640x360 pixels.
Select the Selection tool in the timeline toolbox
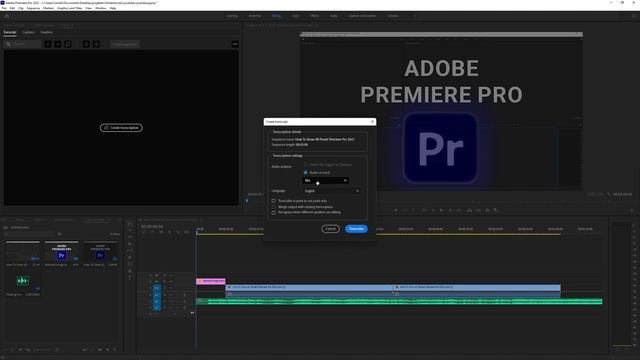(x=130, y=224)
